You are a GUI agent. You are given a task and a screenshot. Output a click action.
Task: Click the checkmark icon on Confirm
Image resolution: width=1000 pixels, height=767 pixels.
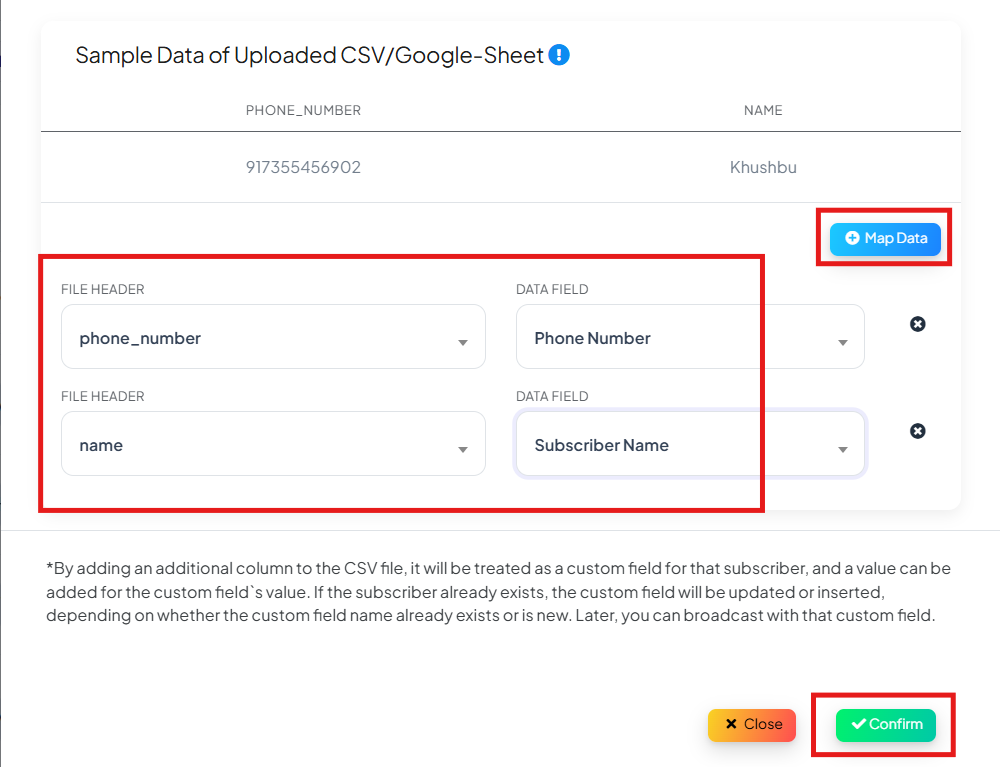(858, 724)
